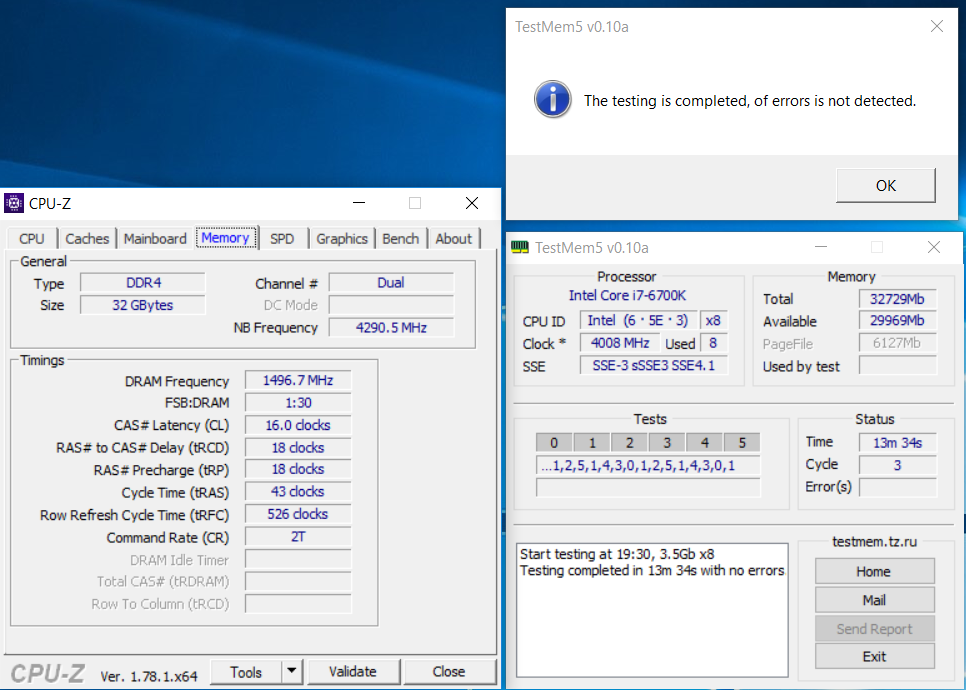This screenshot has width=966, height=690.
Task: Click the Total memory value 32729Mb
Action: (x=898, y=299)
